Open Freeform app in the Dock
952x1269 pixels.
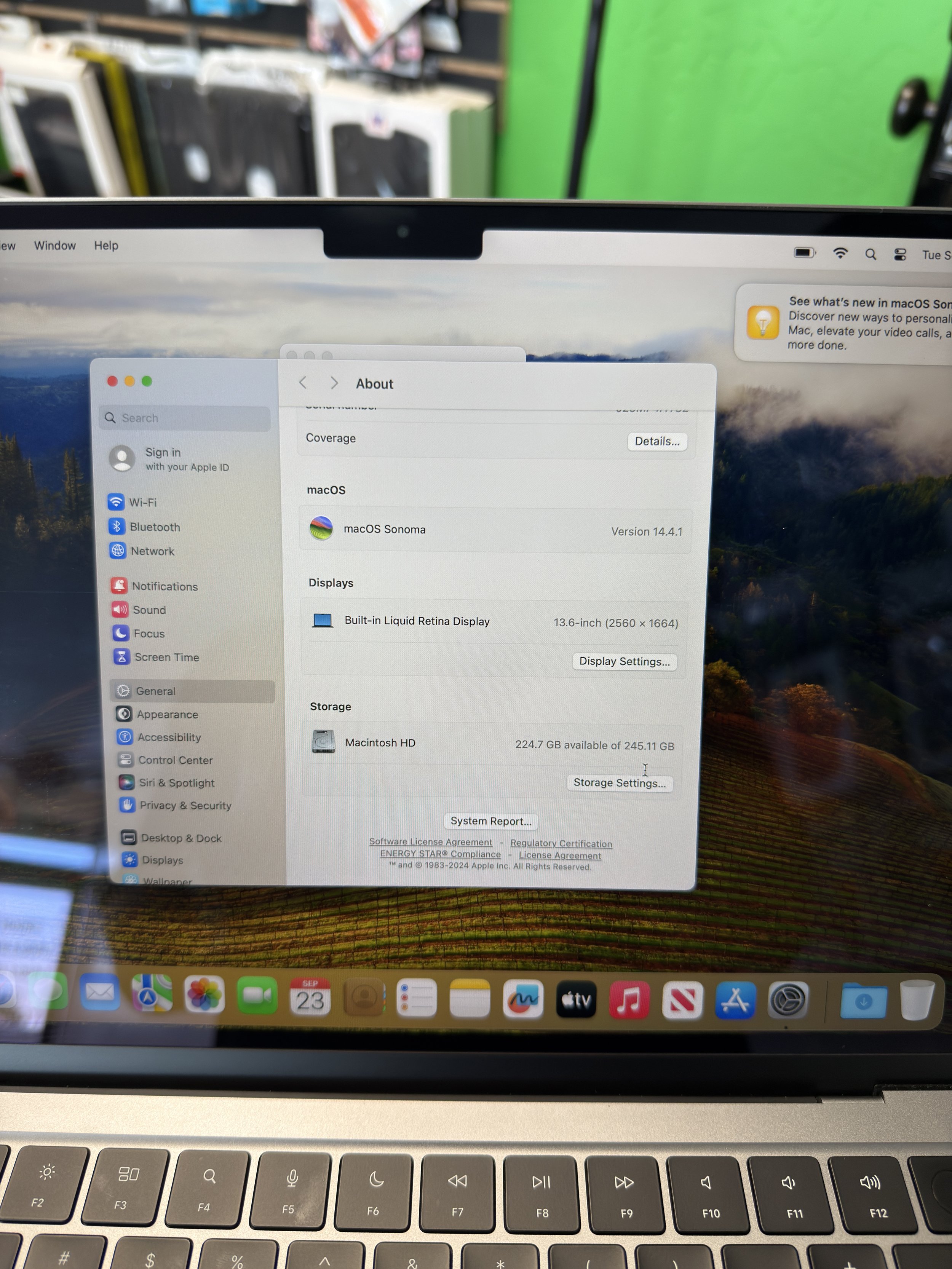point(523,999)
